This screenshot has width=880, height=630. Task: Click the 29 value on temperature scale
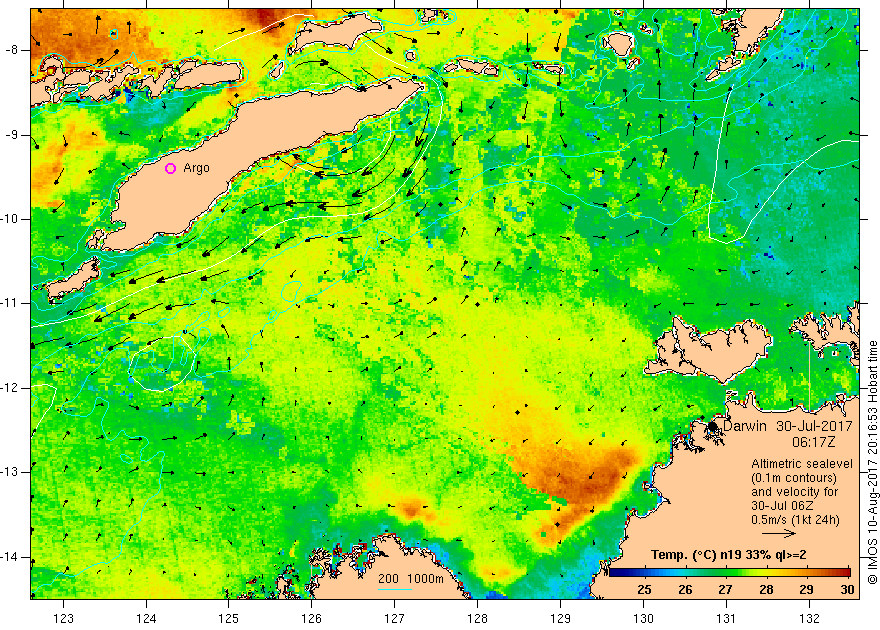(x=806, y=589)
